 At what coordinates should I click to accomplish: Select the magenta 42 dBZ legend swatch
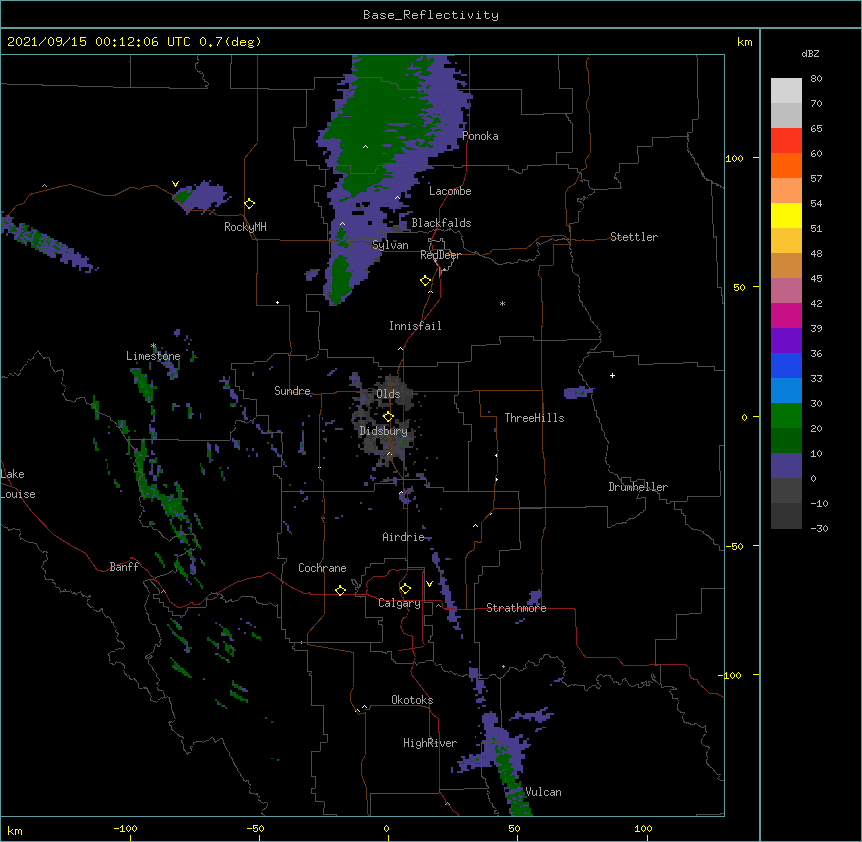pos(786,315)
